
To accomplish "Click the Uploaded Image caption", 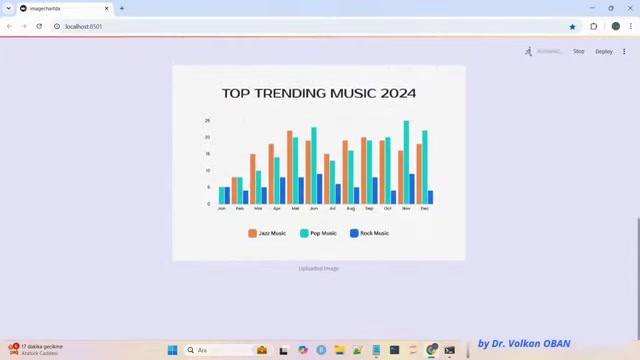I will click(x=319, y=269).
